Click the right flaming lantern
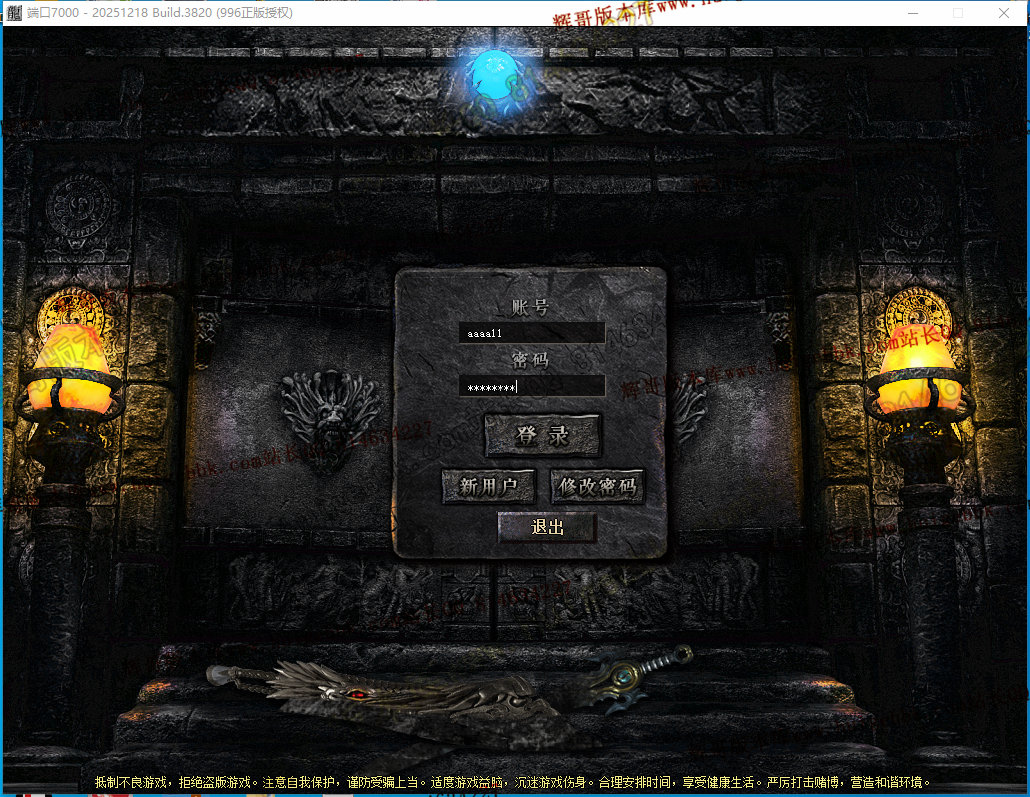 tap(919, 369)
